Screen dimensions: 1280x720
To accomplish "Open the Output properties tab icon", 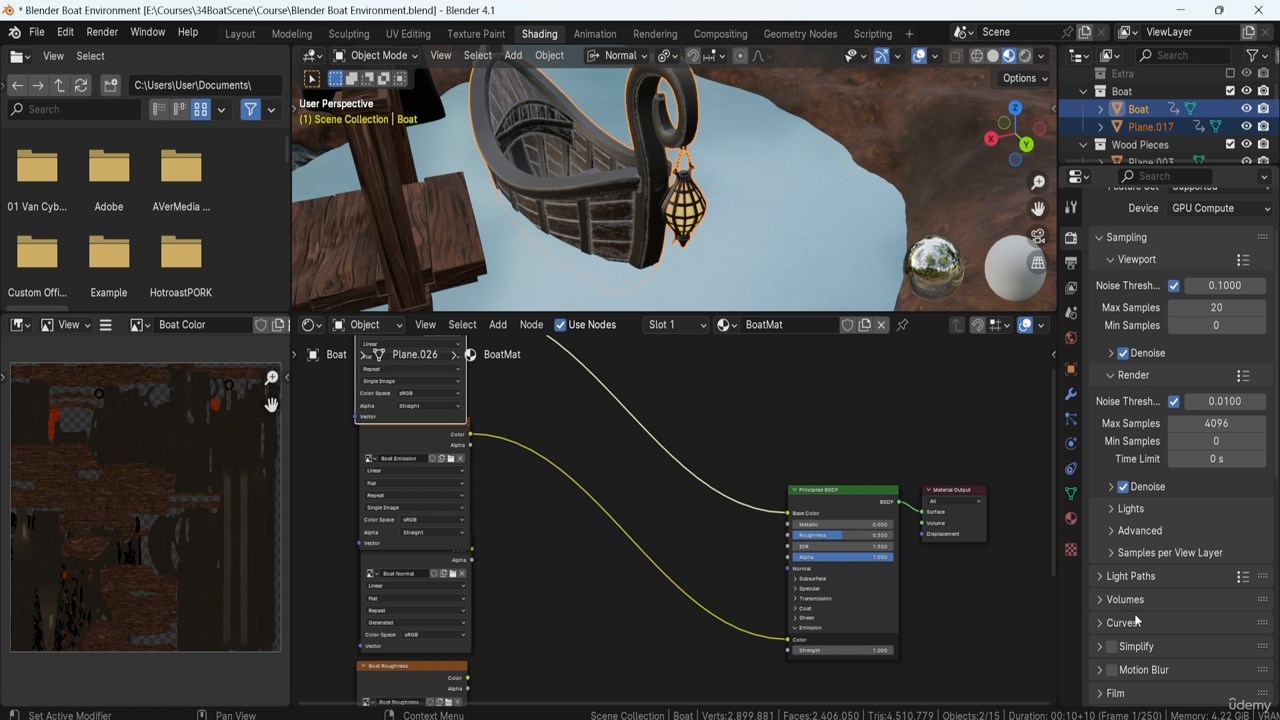I will pos(1071,263).
